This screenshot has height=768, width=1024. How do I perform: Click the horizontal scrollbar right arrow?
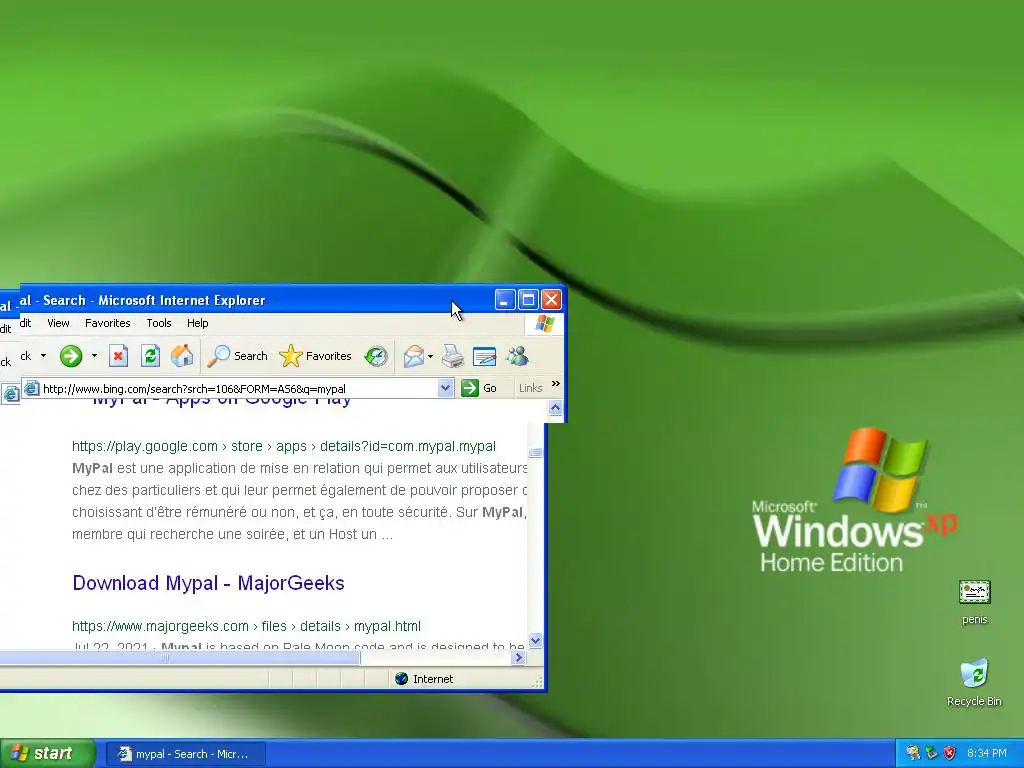click(519, 658)
